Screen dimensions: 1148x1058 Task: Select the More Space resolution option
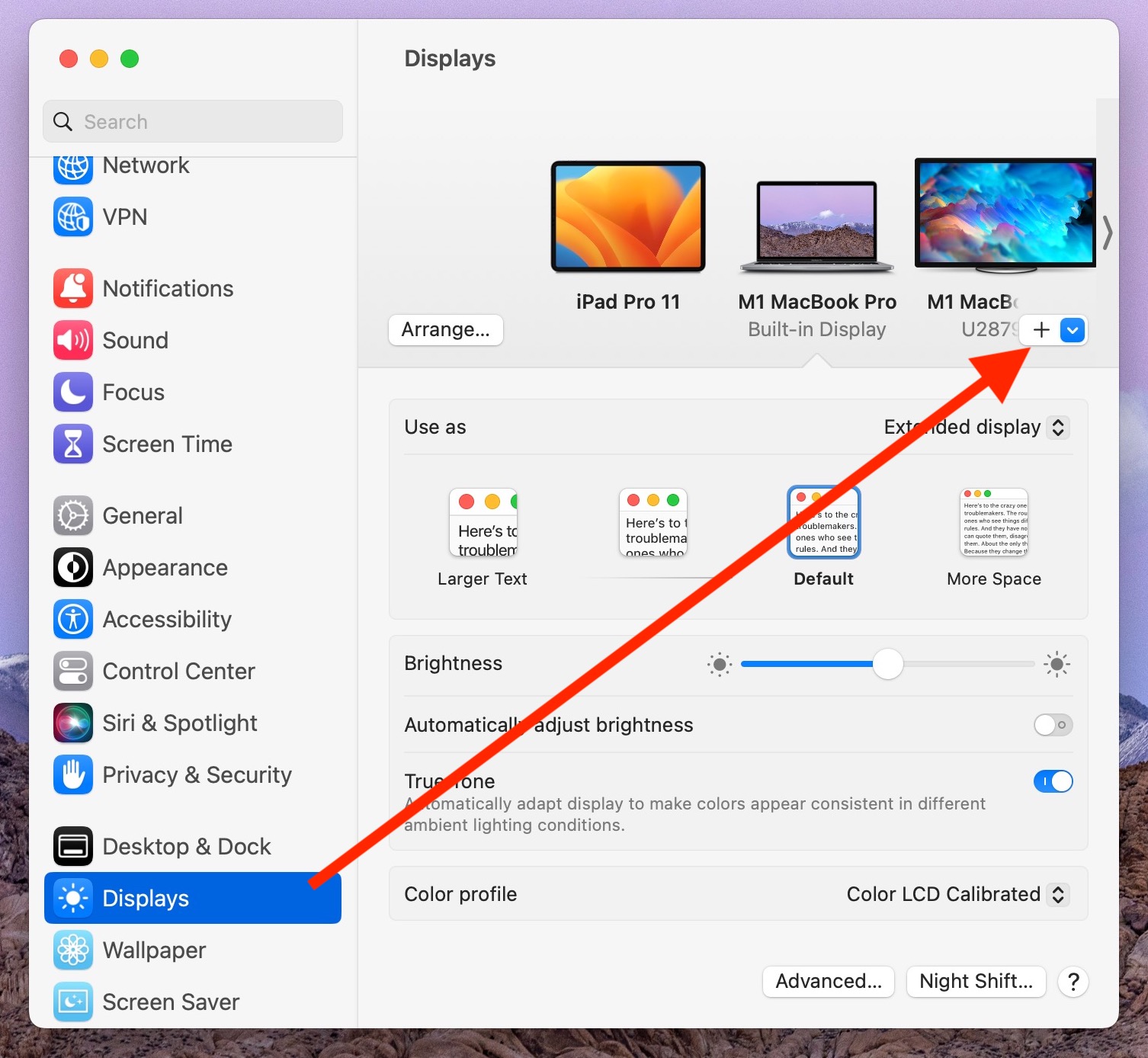click(x=994, y=538)
